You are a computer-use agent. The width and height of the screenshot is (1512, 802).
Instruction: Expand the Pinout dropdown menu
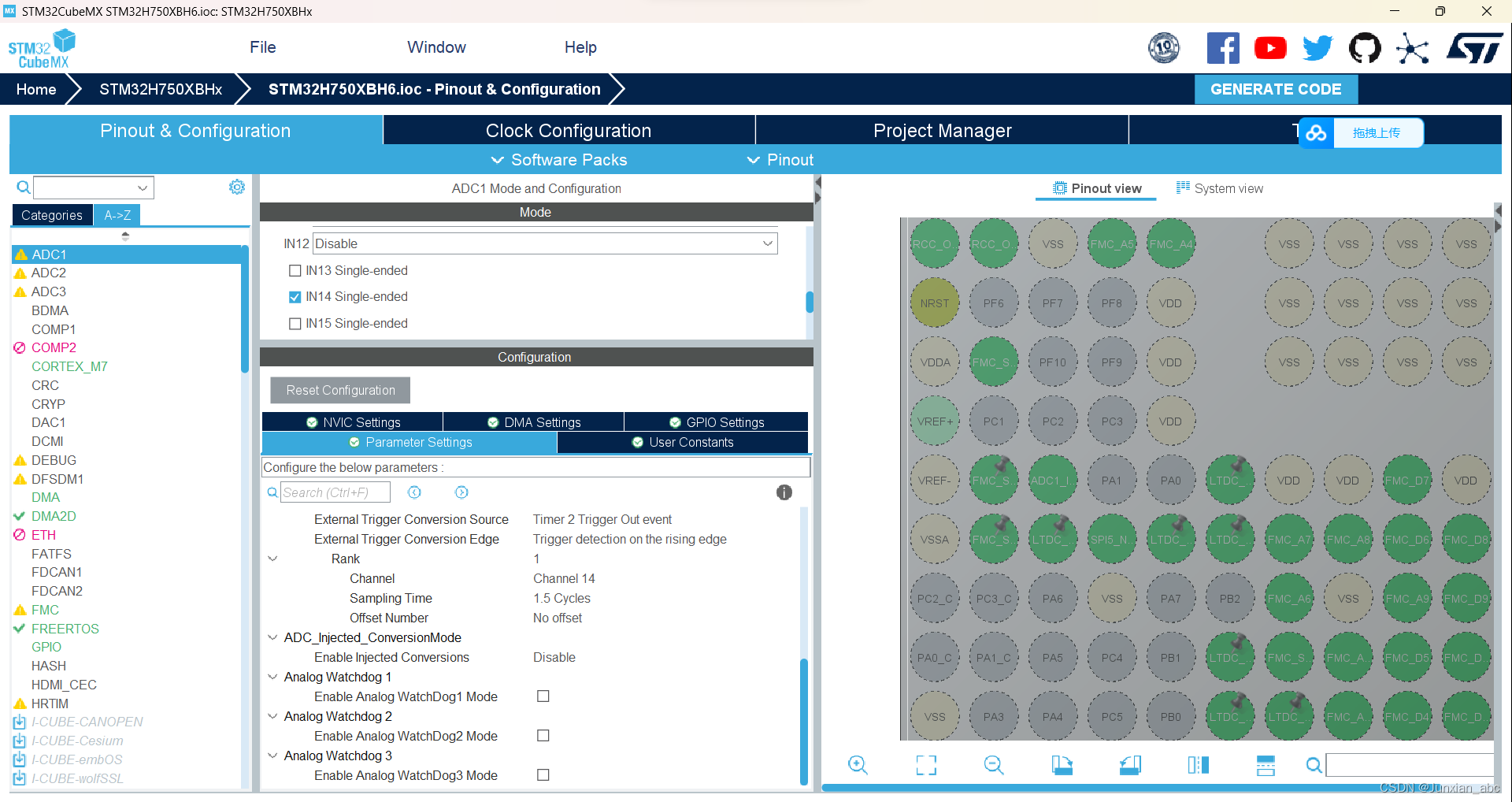(x=780, y=160)
